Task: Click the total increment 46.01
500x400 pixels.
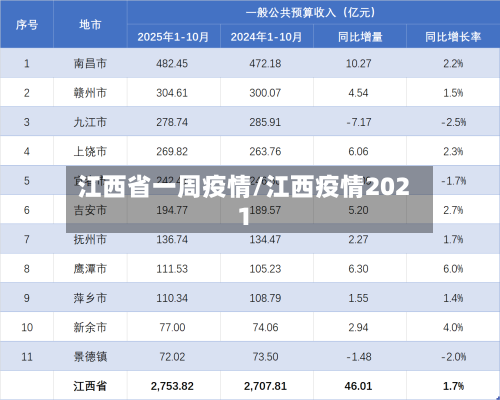Action: point(358,386)
